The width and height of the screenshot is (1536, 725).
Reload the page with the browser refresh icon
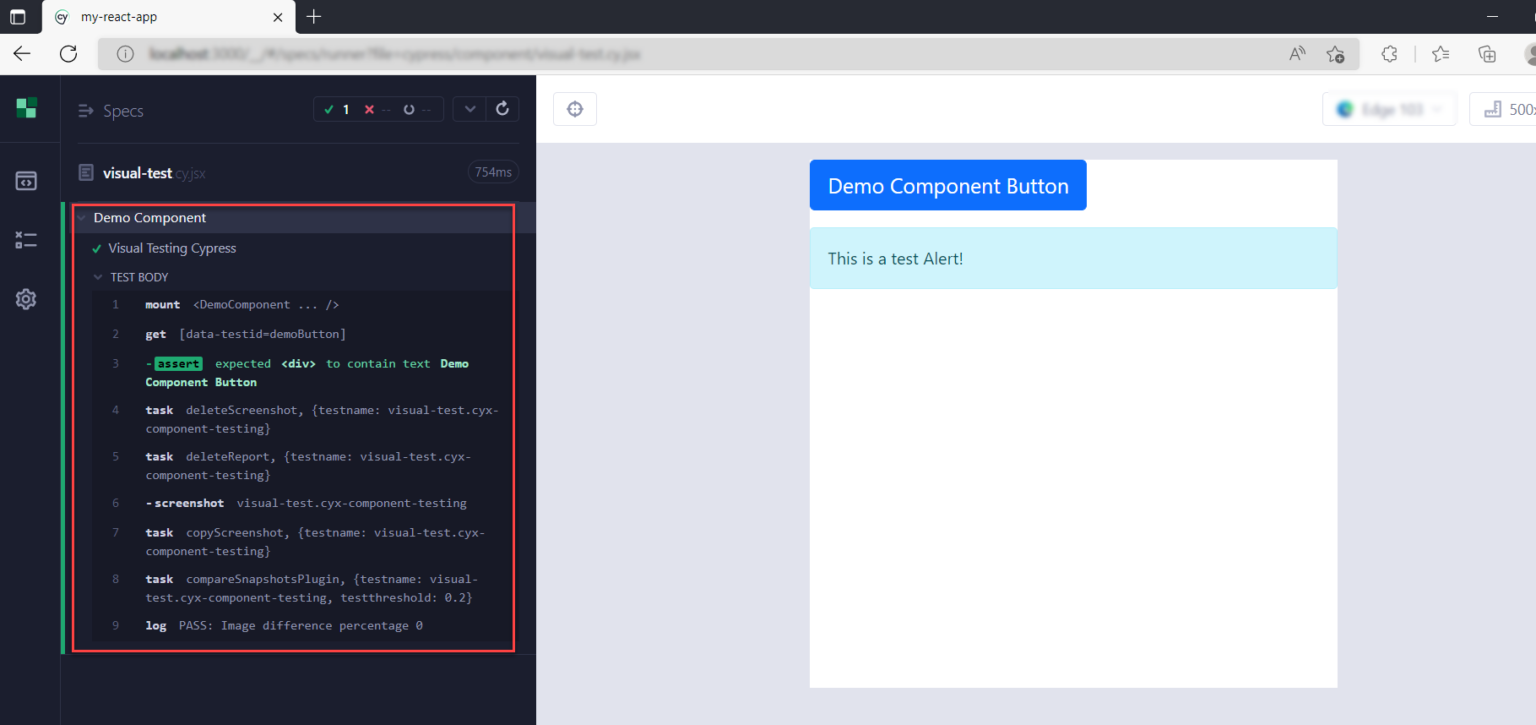(x=68, y=54)
